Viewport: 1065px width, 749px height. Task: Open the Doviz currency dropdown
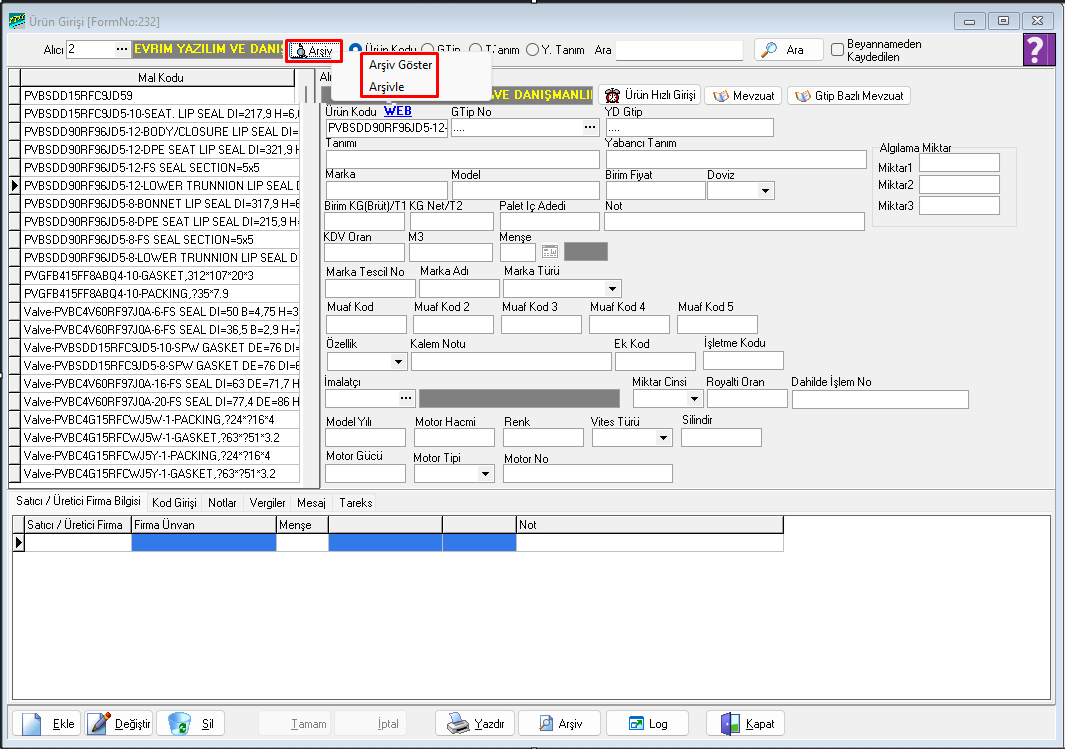pos(765,191)
